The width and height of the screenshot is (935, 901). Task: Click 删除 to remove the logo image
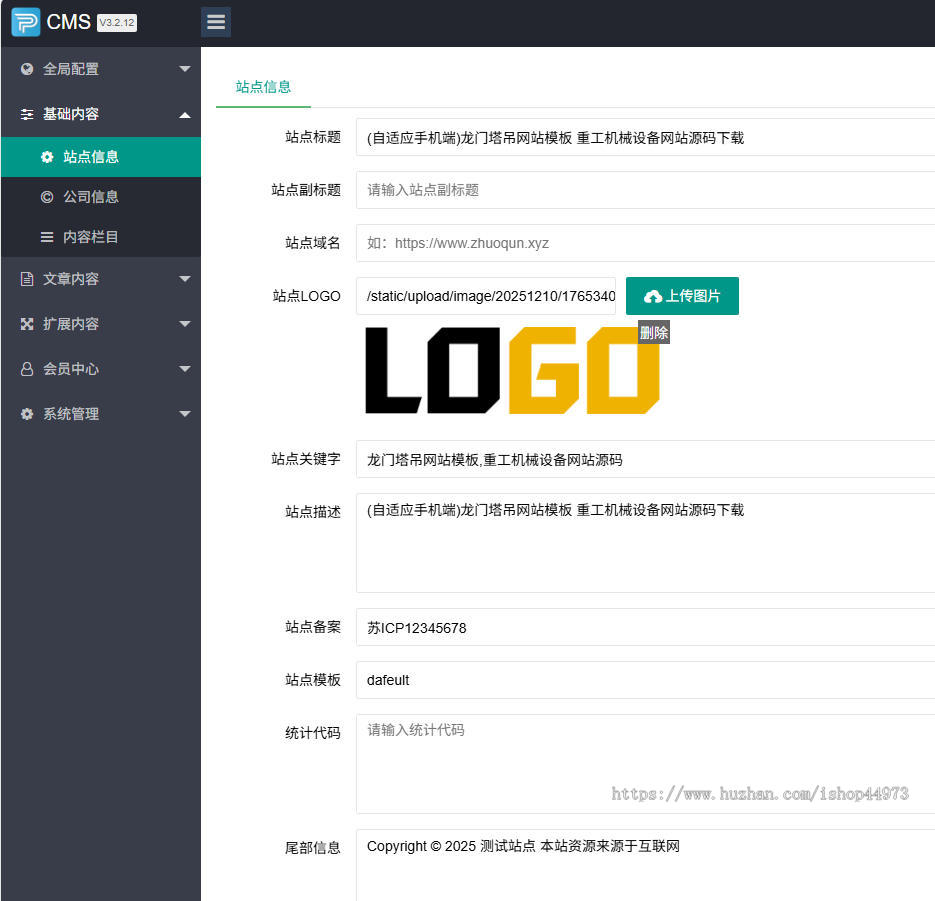pos(654,333)
